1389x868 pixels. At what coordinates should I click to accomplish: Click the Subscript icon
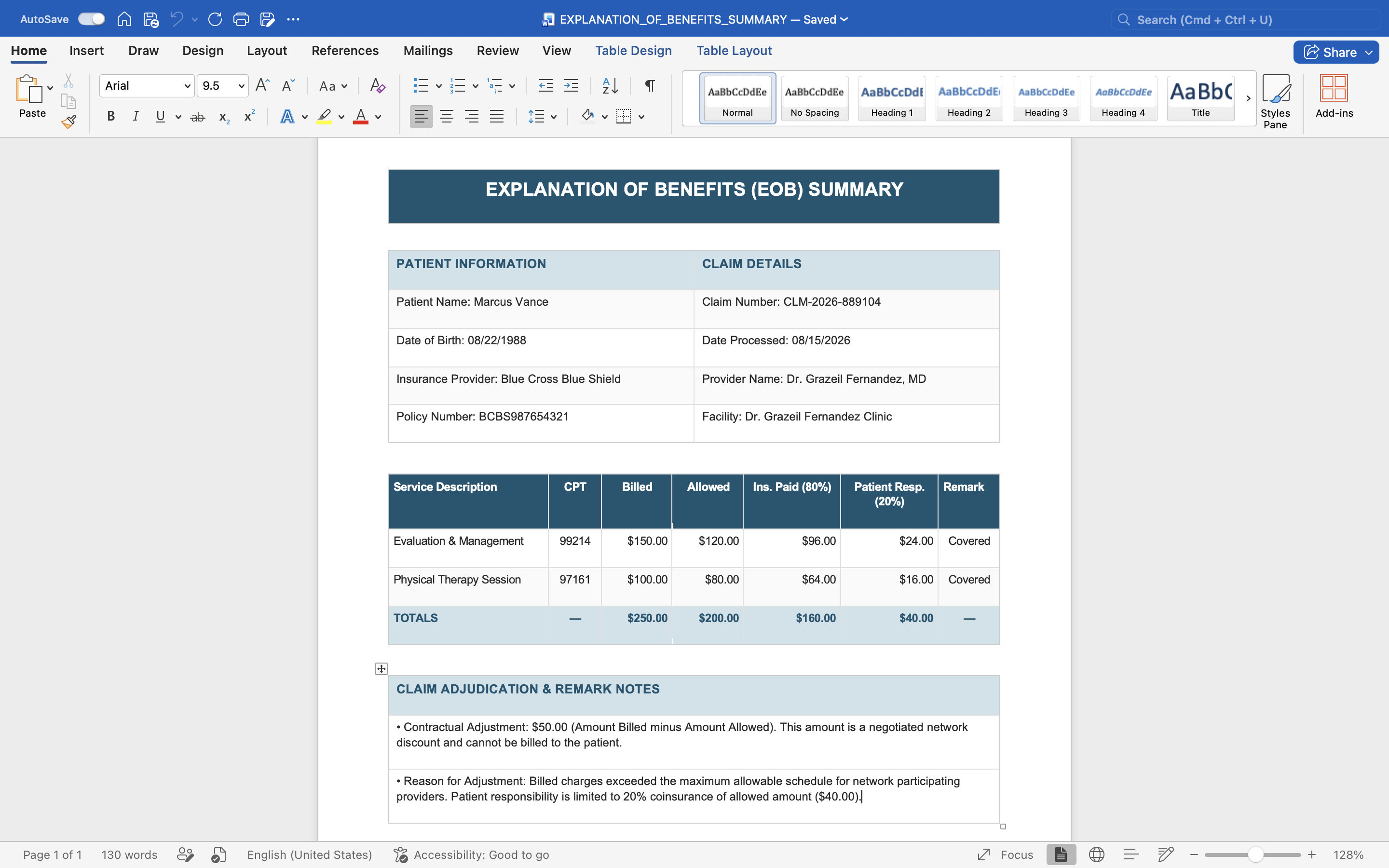[224, 117]
